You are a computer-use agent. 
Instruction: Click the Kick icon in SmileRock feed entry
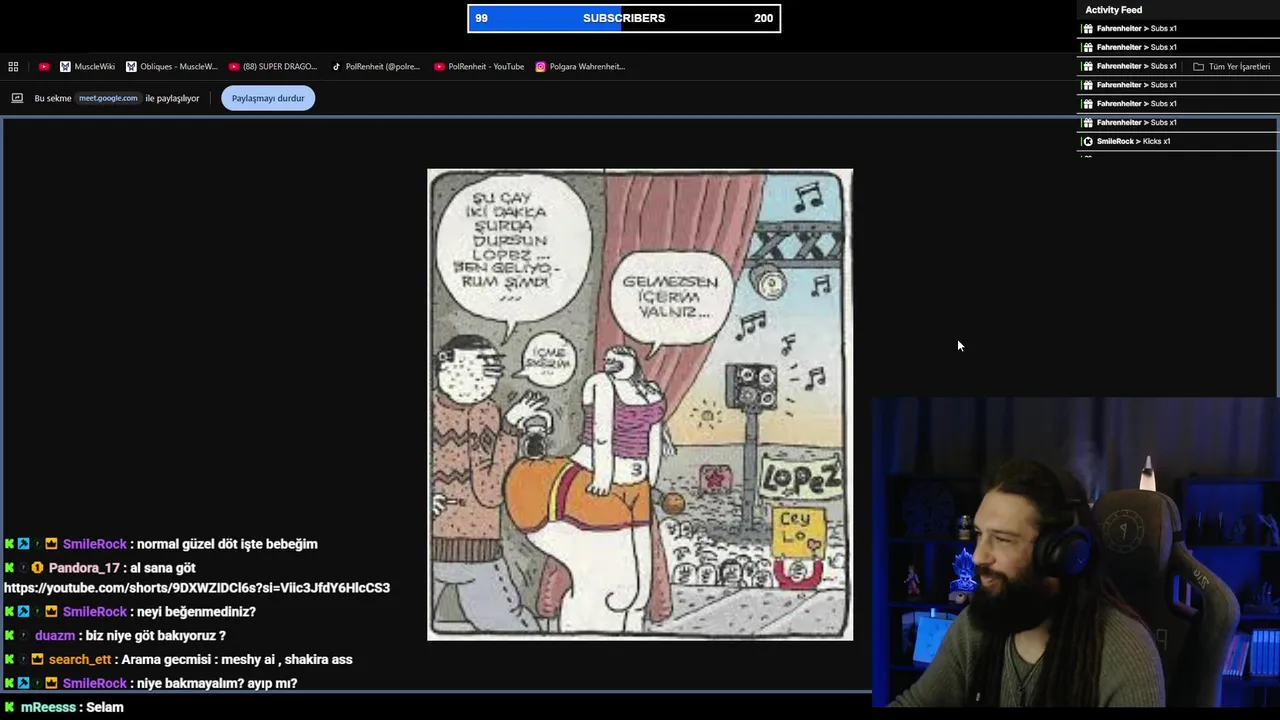tap(1088, 141)
